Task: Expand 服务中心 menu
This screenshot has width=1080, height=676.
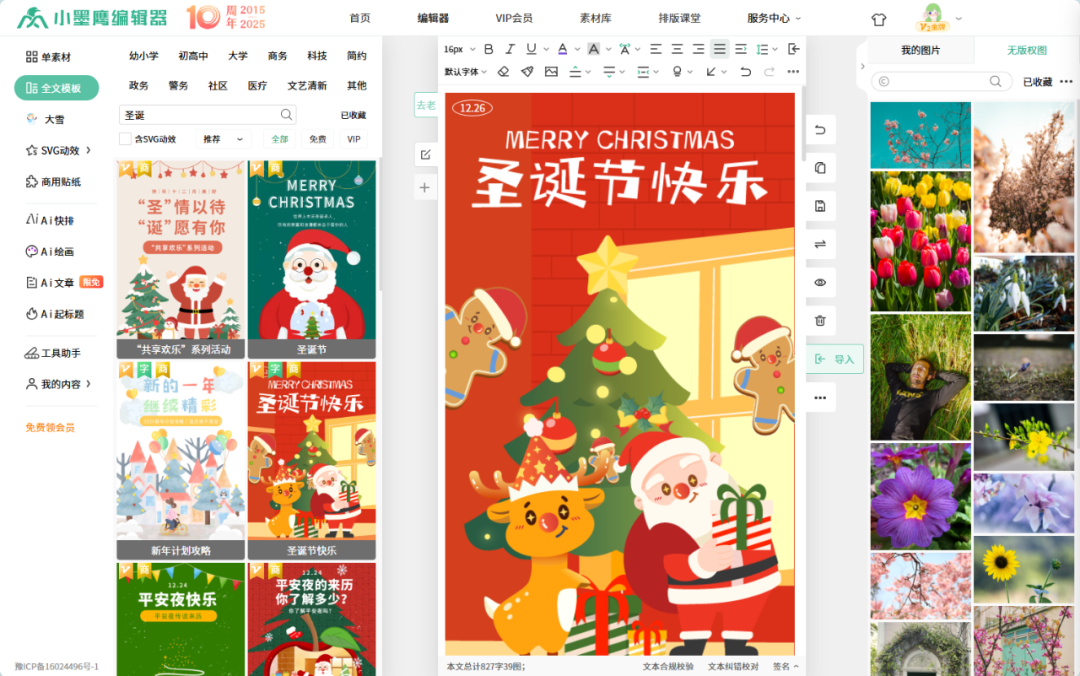Action: pos(774,18)
